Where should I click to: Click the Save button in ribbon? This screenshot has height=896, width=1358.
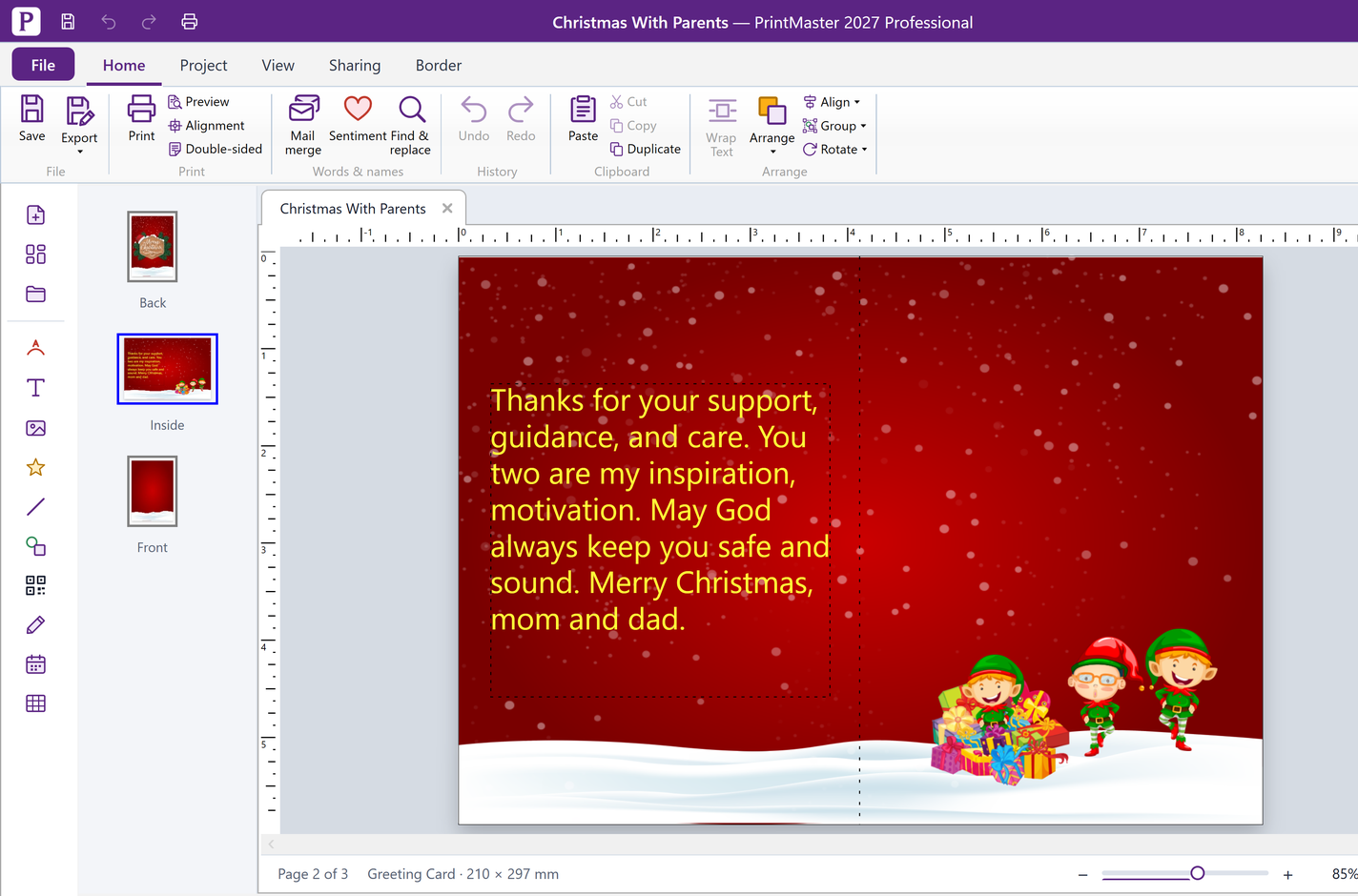tap(32, 118)
